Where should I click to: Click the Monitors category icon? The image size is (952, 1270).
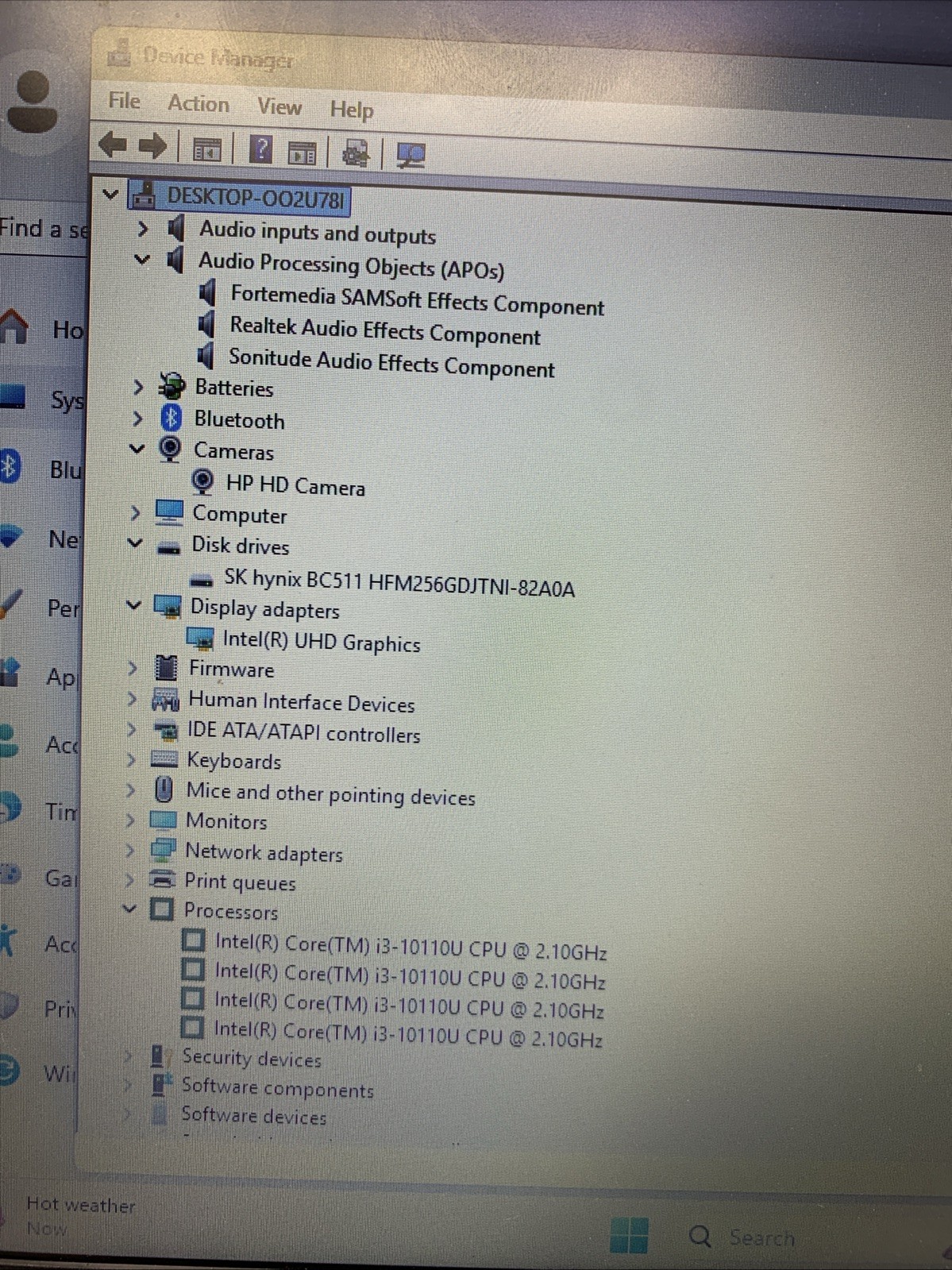pos(163,820)
